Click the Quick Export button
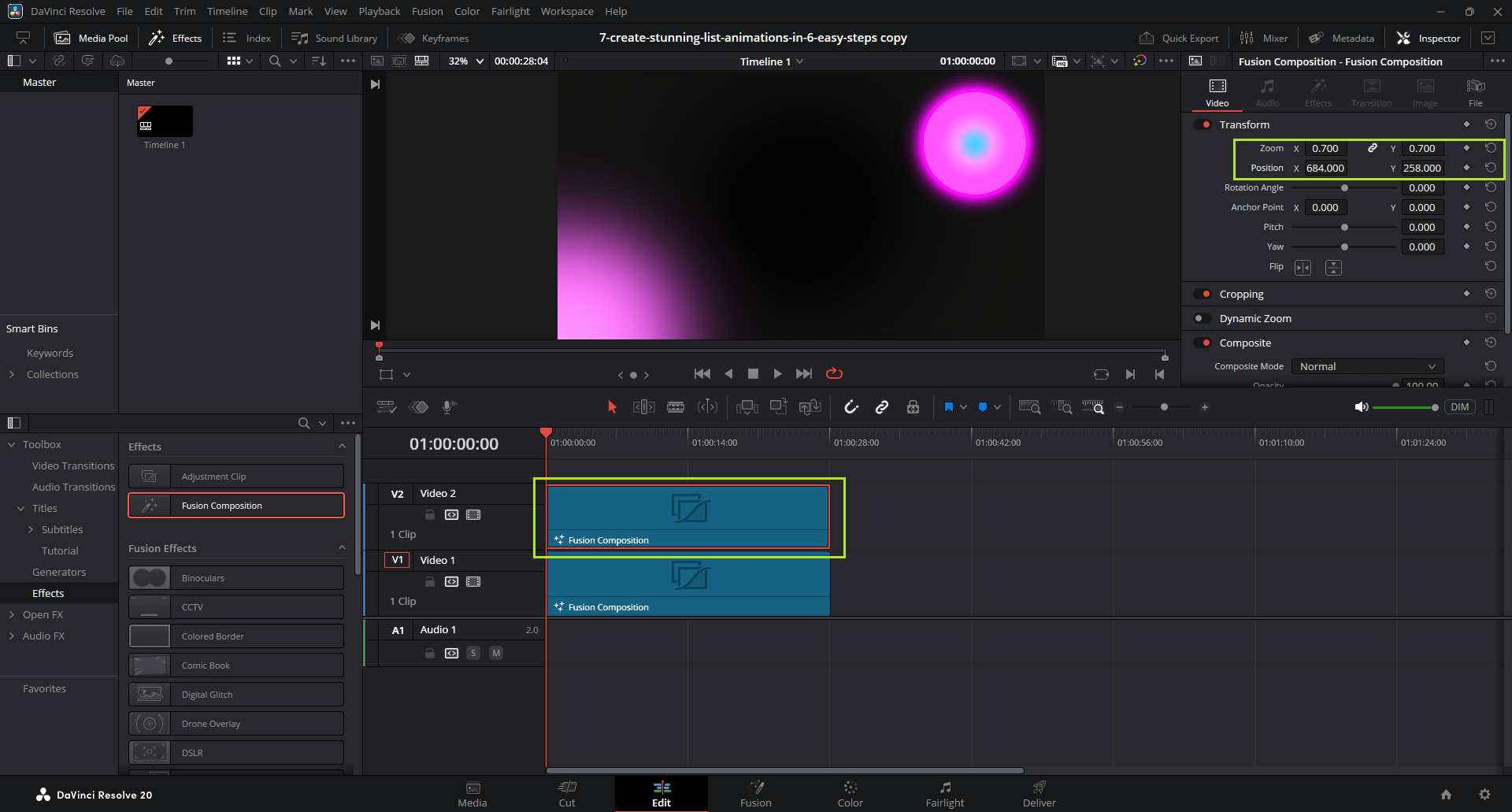 pos(1179,38)
